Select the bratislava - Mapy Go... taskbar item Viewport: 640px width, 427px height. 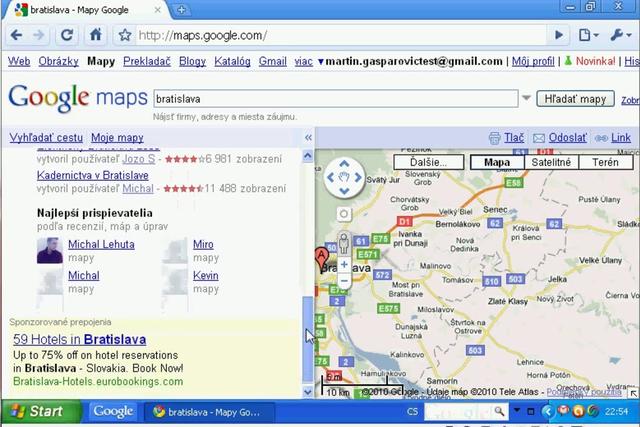[209, 412]
